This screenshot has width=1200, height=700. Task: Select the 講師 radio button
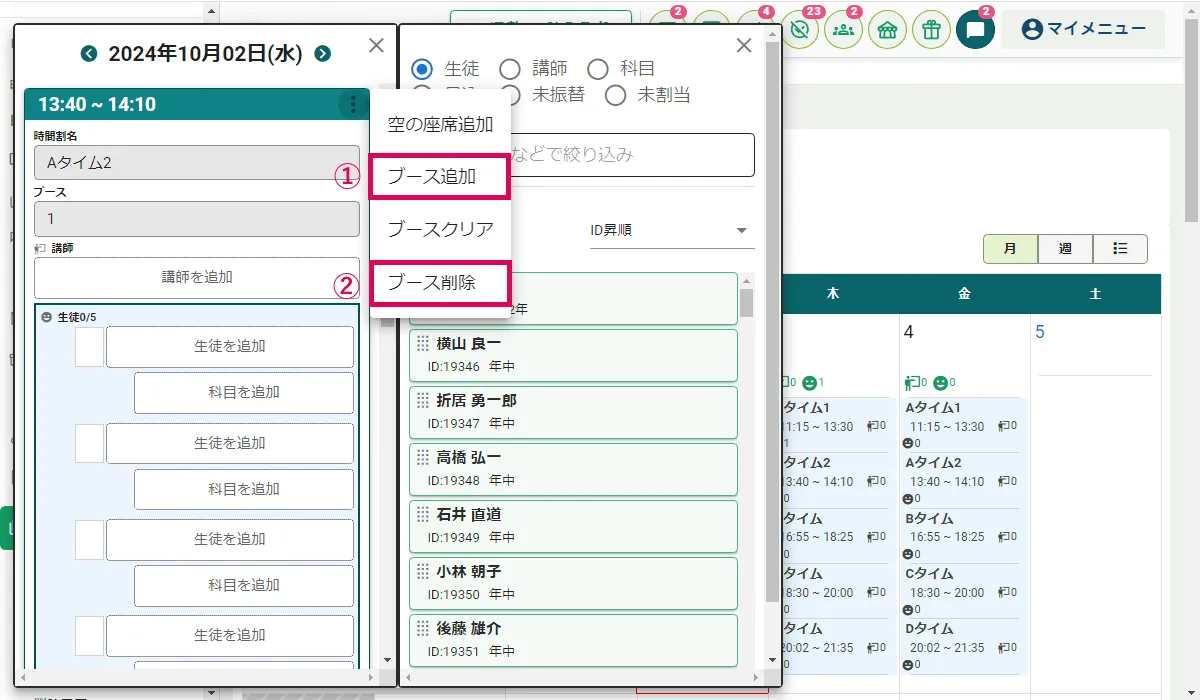point(510,69)
